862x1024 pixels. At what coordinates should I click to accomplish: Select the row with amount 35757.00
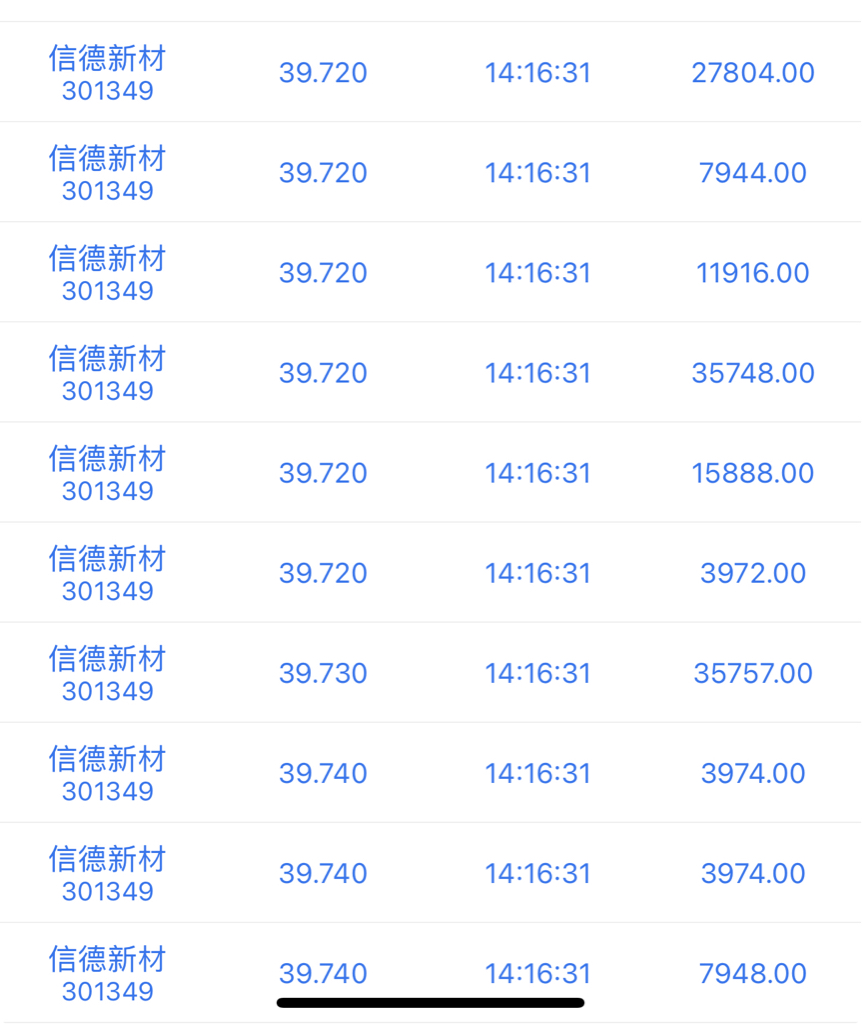click(431, 673)
